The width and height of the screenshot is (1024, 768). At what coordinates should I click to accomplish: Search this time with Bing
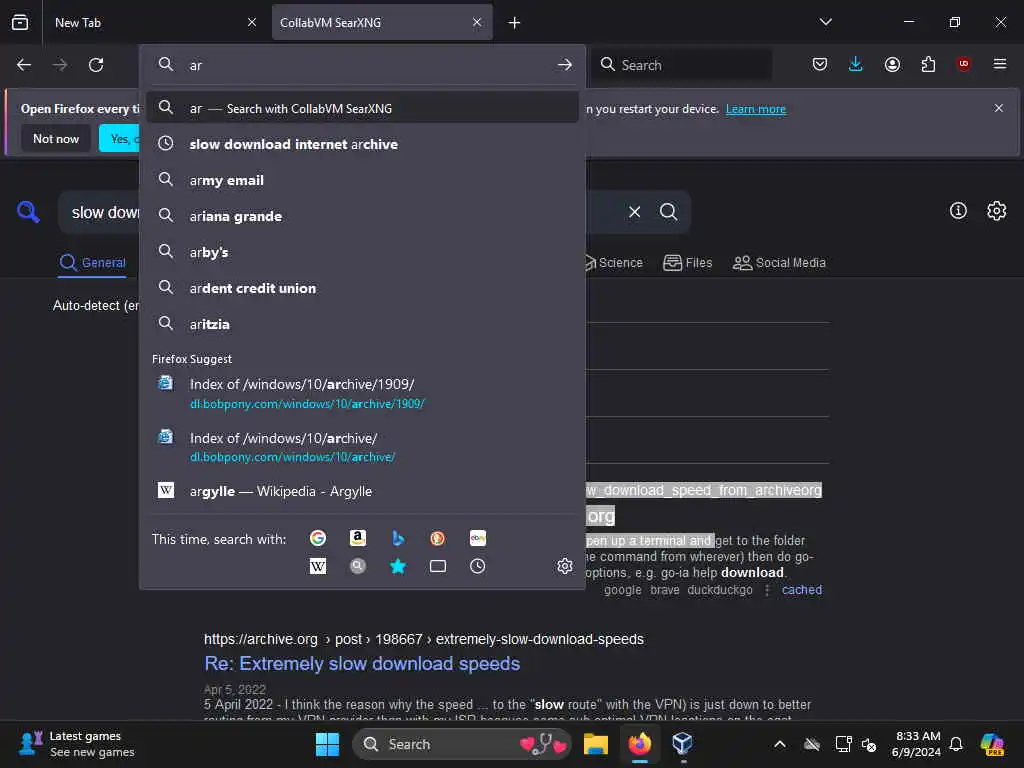click(398, 538)
